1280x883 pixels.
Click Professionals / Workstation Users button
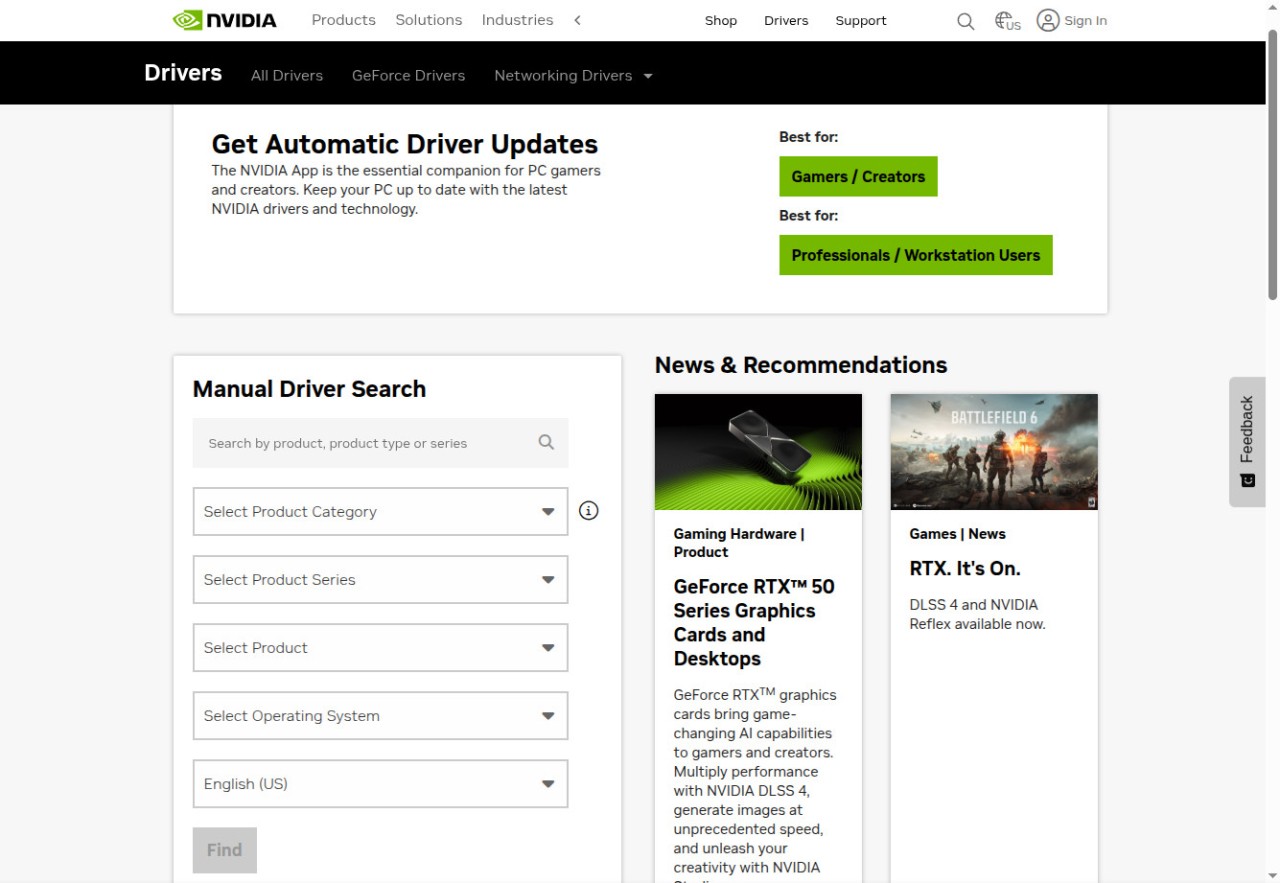click(915, 255)
